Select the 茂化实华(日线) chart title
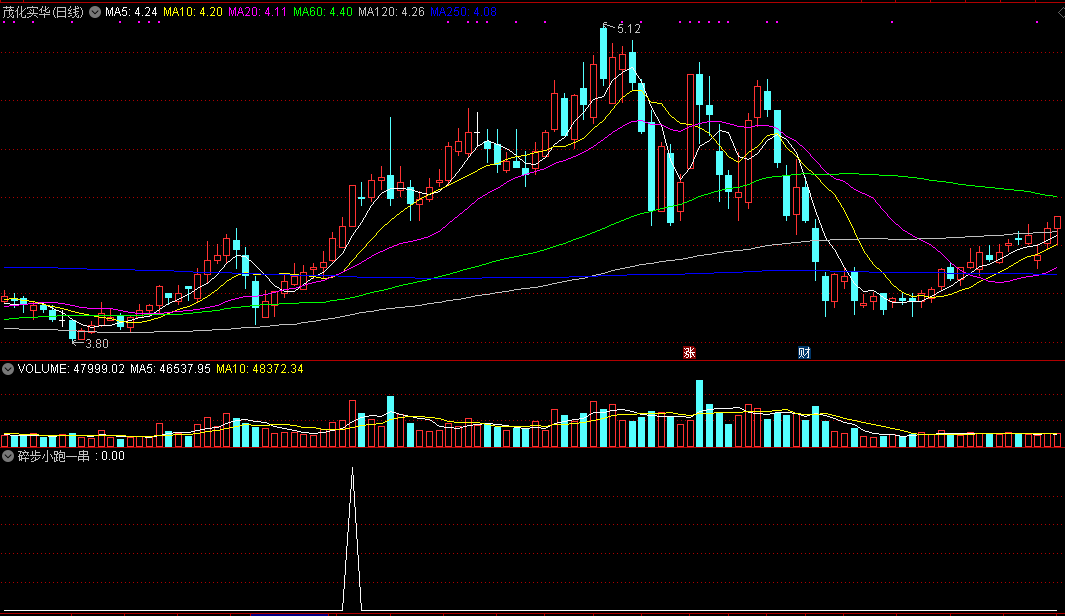This screenshot has height=616, width=1065. click(x=43, y=12)
